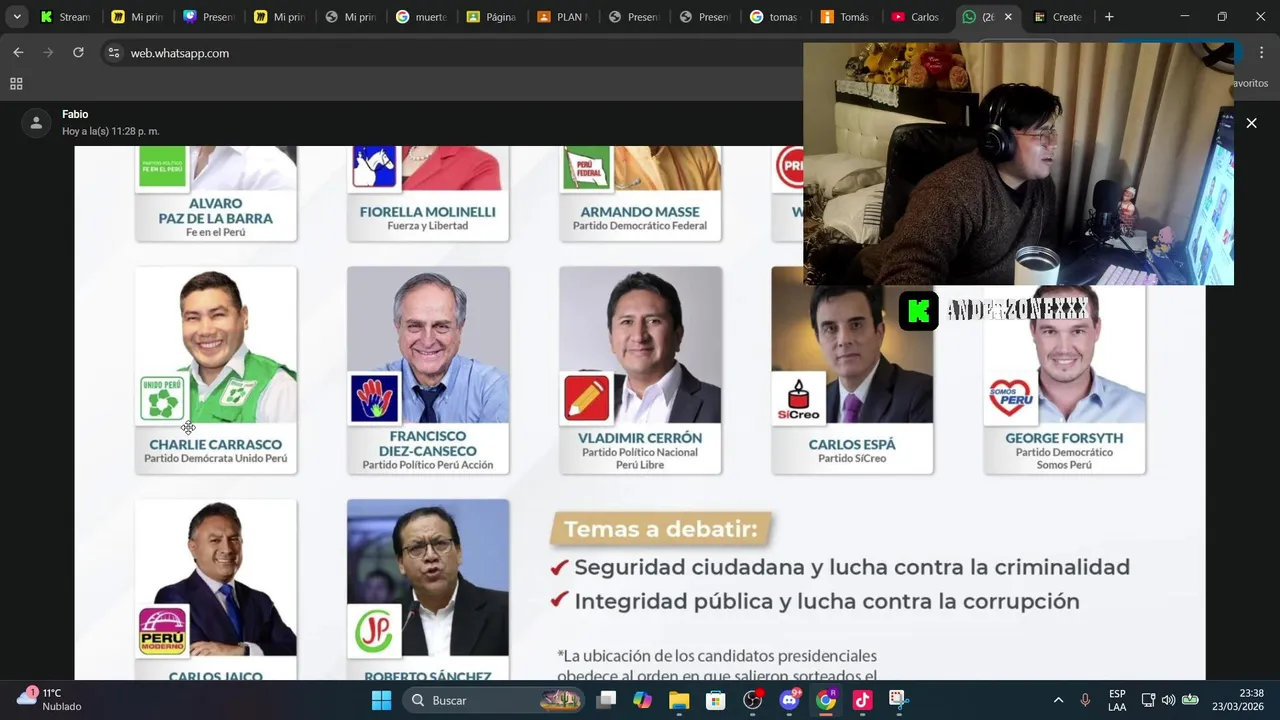
Task: Open the weather widget showing 11°C Nublado
Action: click(x=50, y=700)
